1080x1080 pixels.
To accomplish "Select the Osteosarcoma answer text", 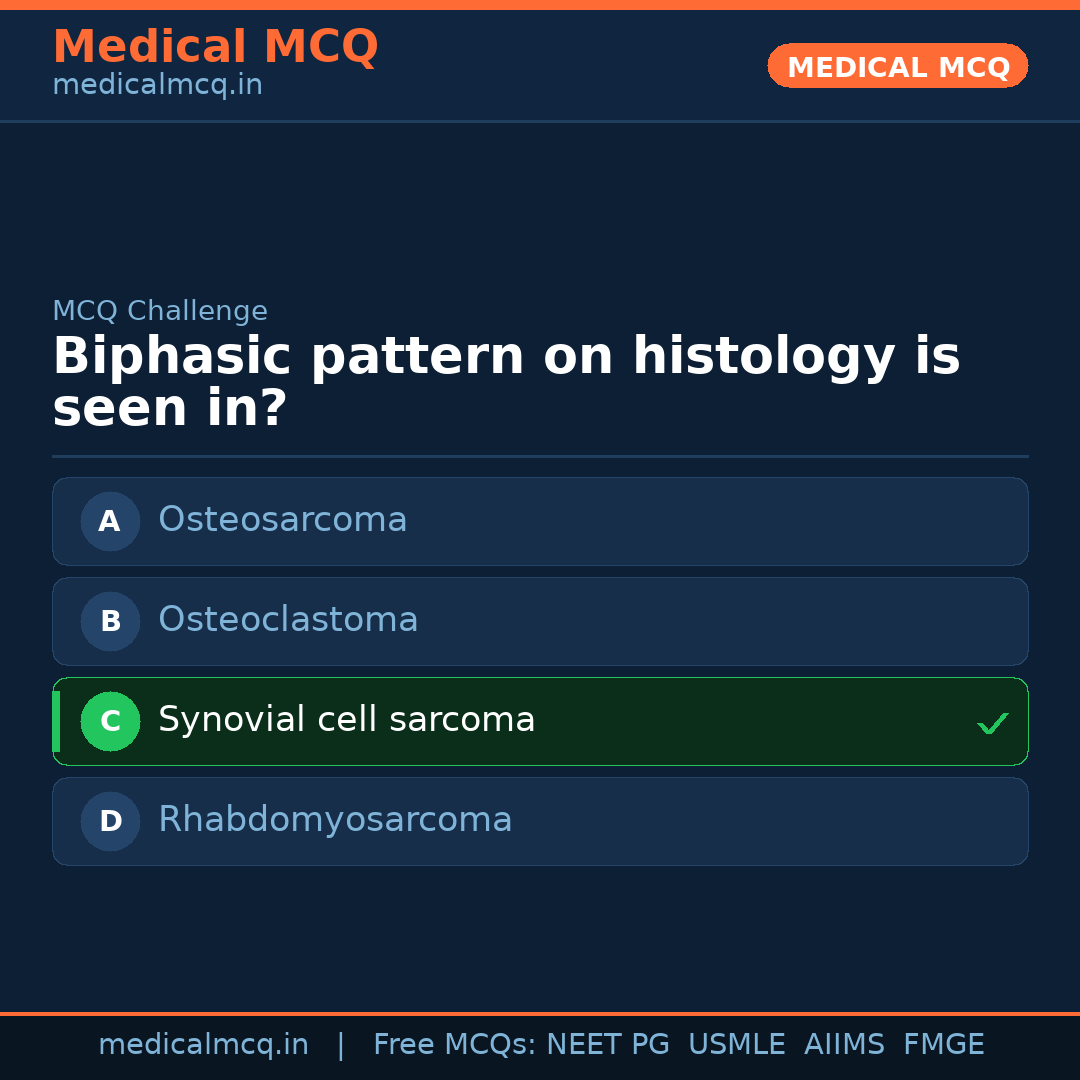I will coord(283,520).
